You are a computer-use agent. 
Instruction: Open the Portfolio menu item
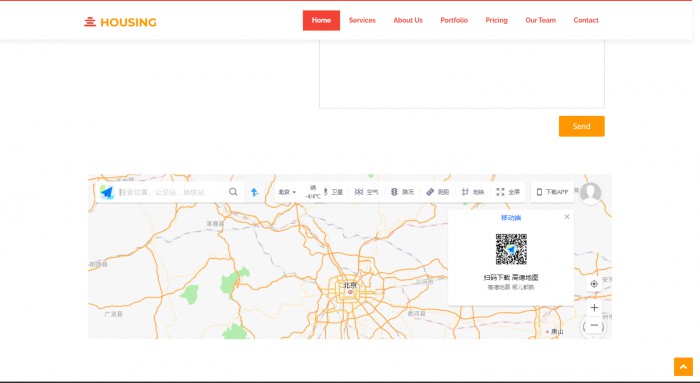tap(454, 20)
